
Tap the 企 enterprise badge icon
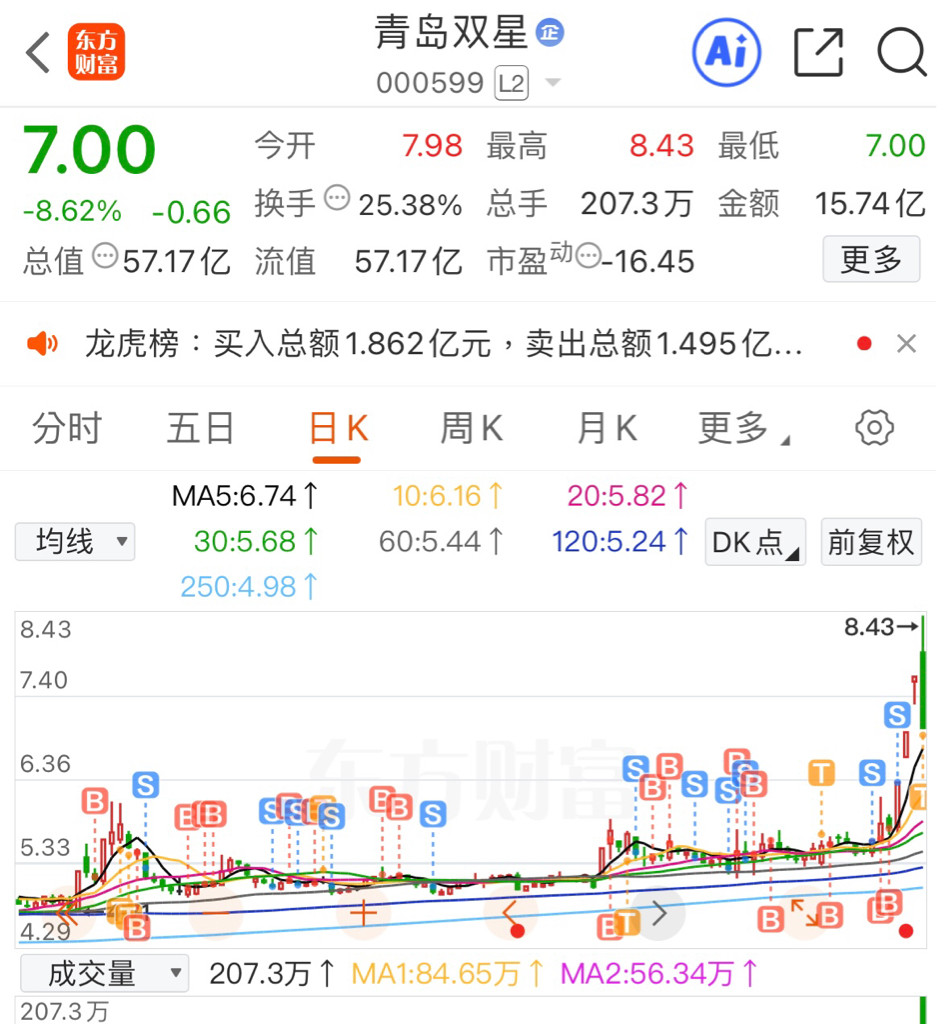pyautogui.click(x=550, y=32)
